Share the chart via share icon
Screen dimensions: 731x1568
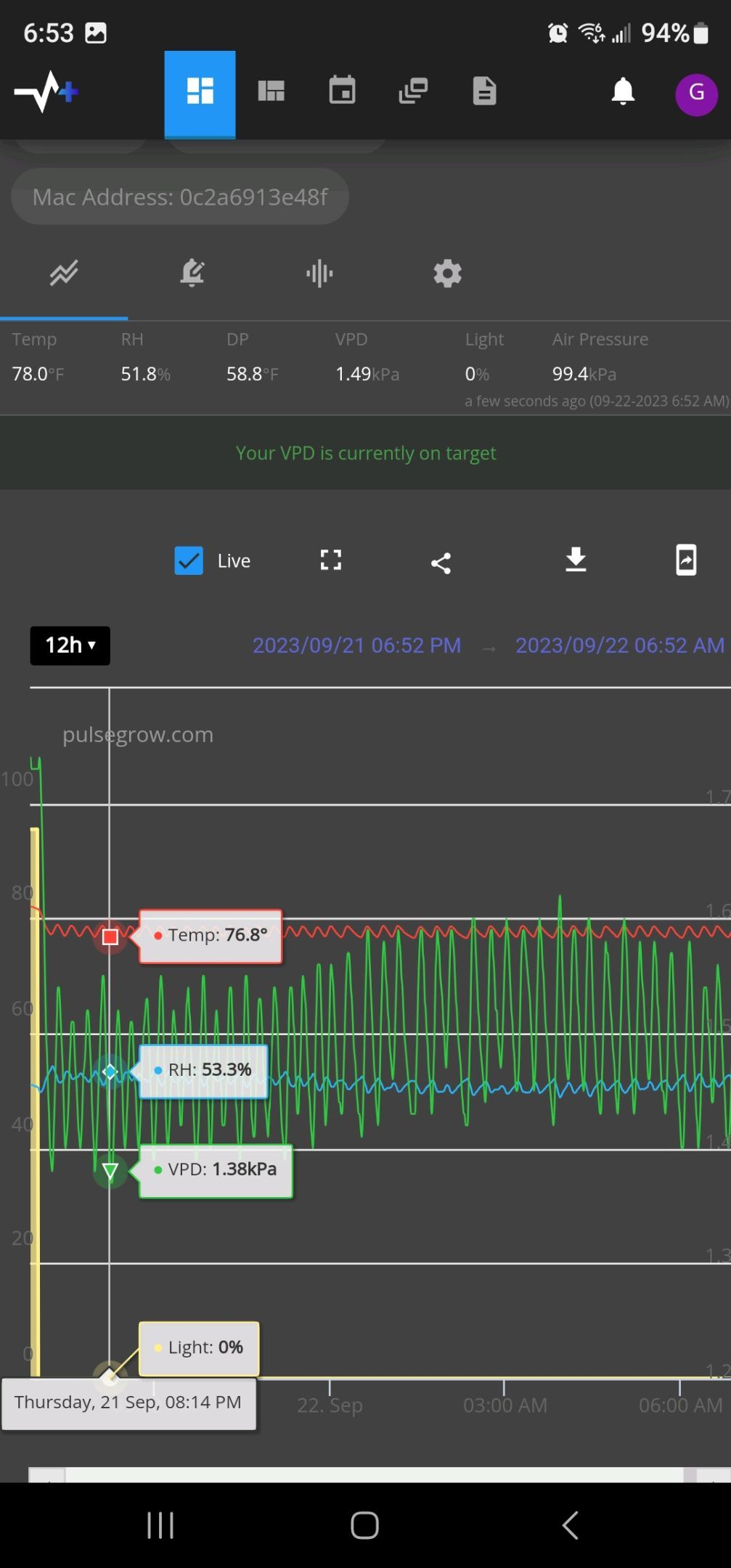pos(441,563)
